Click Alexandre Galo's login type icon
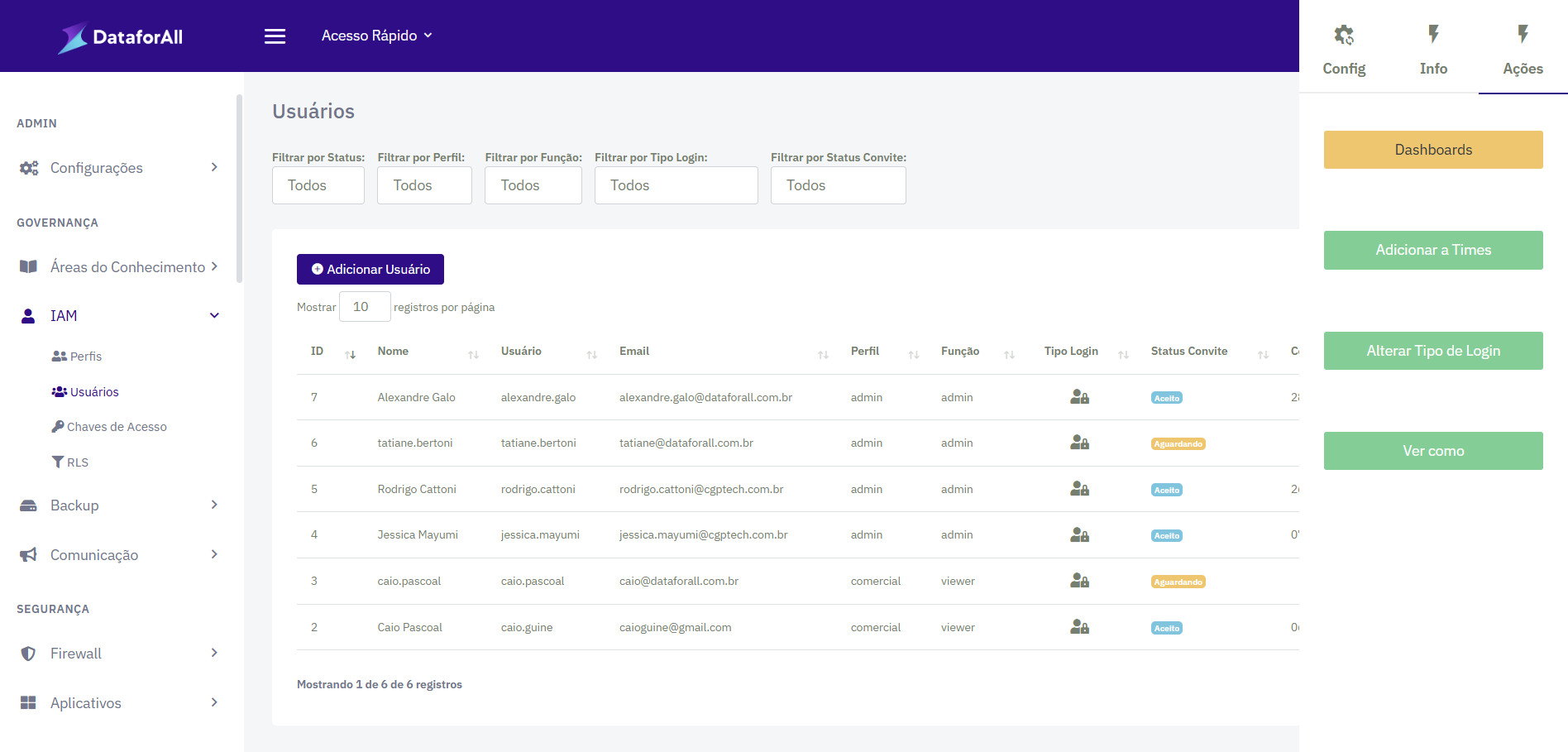The image size is (1568, 752). (x=1079, y=397)
